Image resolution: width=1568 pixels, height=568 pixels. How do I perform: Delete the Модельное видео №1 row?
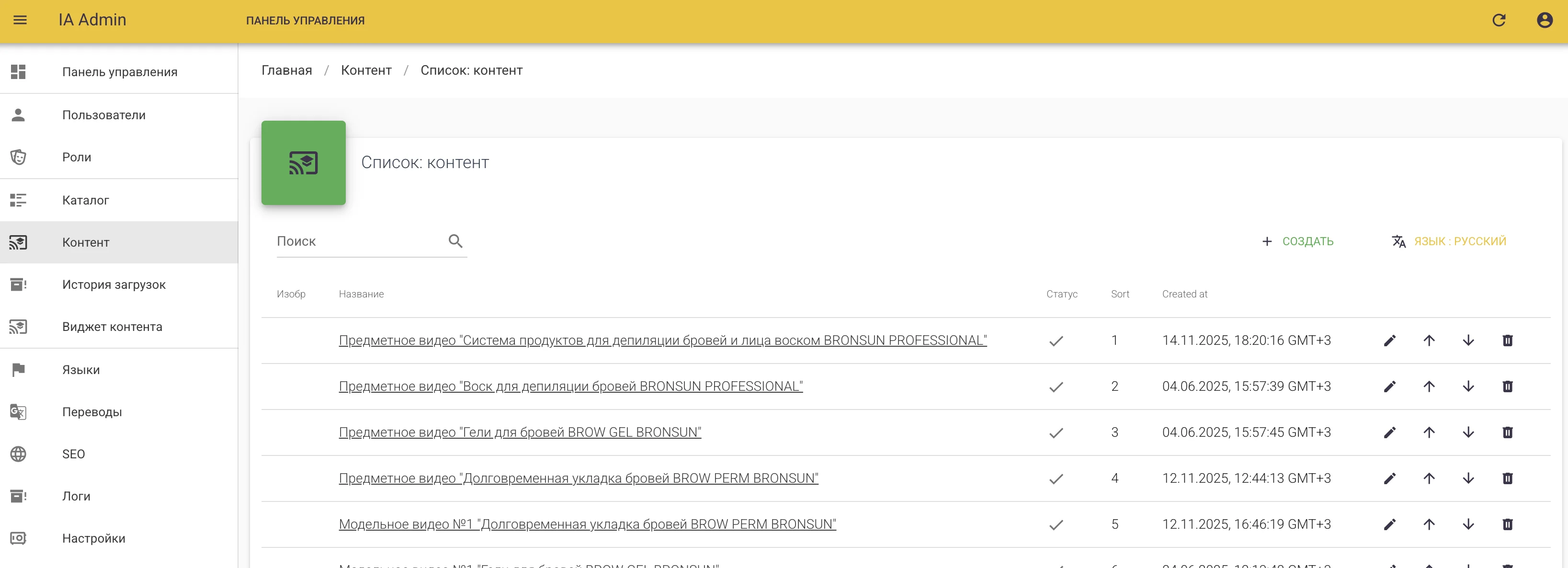pos(1507,525)
